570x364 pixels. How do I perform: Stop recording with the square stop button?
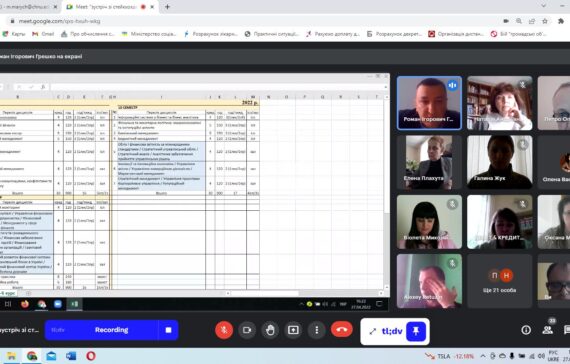pyautogui.click(x=168, y=330)
